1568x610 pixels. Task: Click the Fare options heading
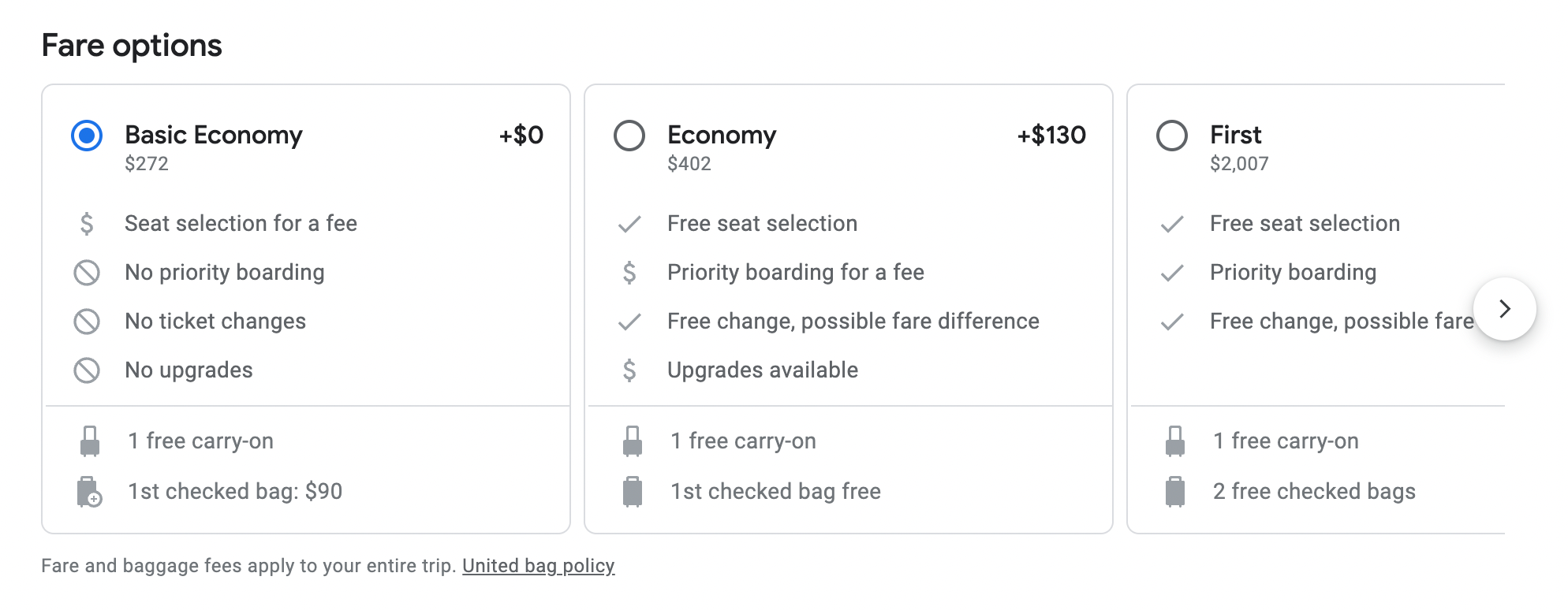click(132, 45)
